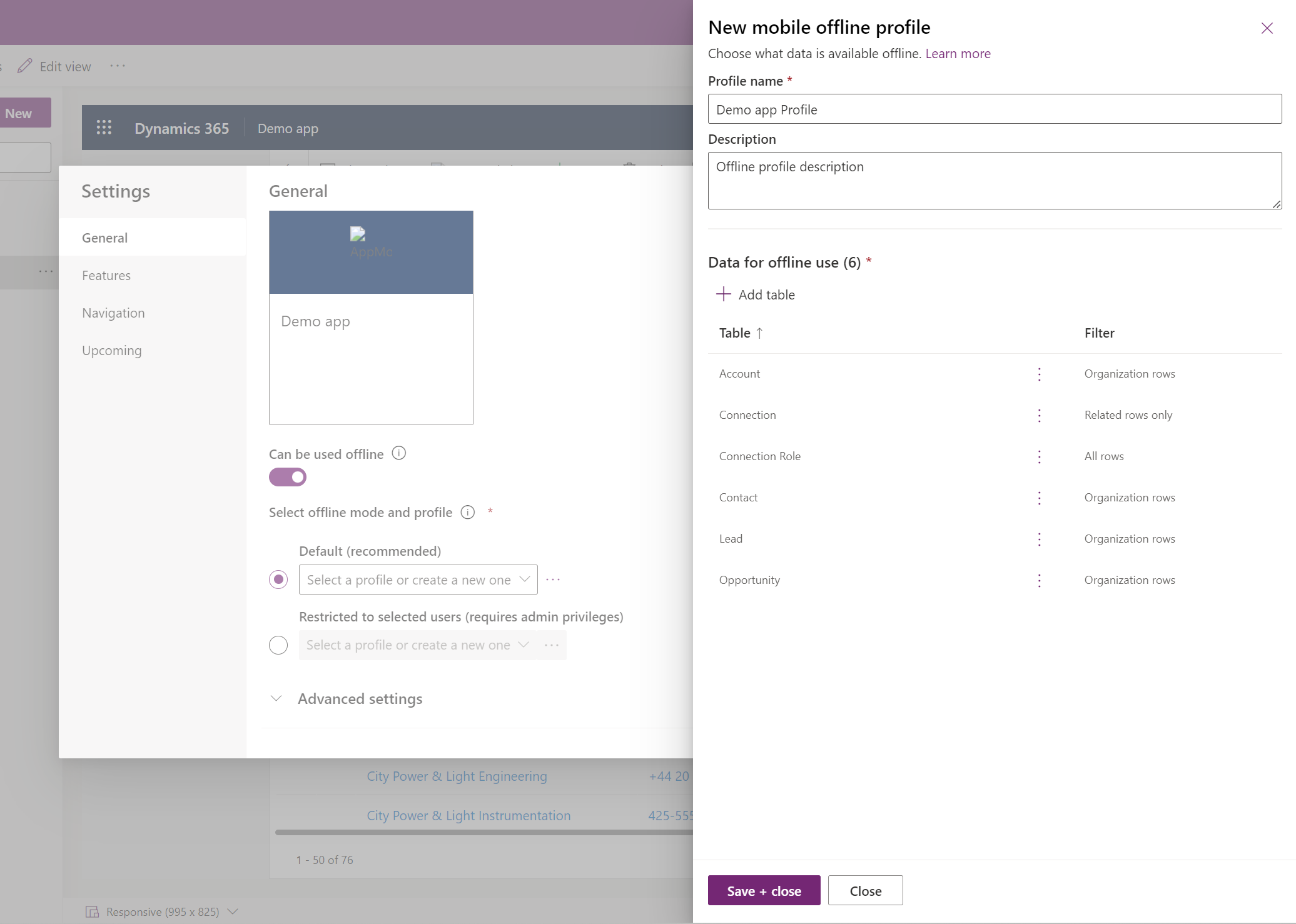
Task: Select the General settings tab
Action: (104, 237)
